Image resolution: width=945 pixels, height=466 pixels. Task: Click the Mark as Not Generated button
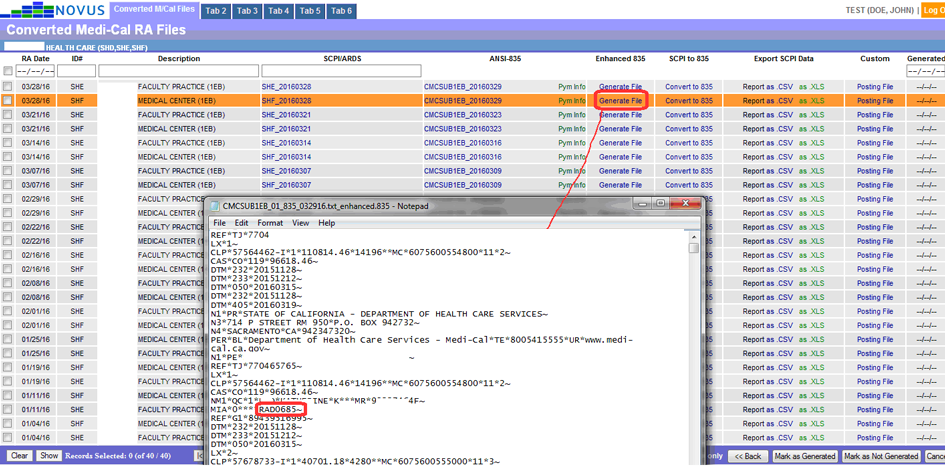tap(881, 456)
